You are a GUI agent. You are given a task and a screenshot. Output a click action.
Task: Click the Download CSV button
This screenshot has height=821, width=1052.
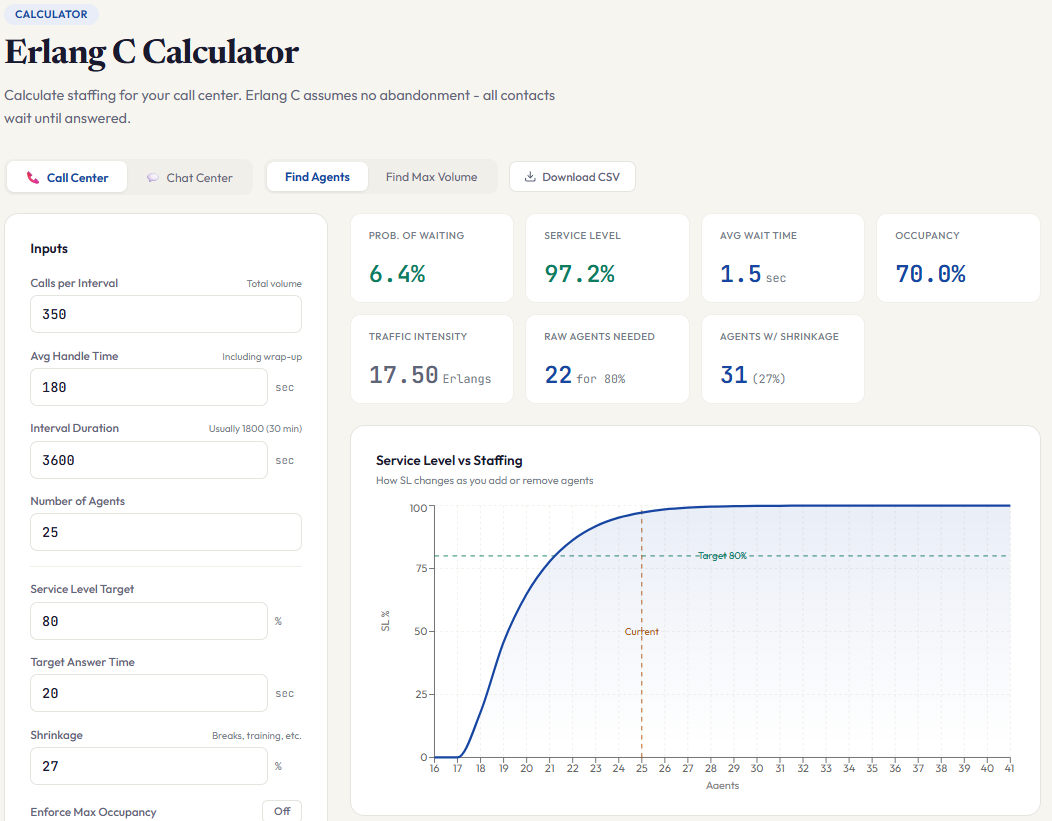tap(572, 176)
